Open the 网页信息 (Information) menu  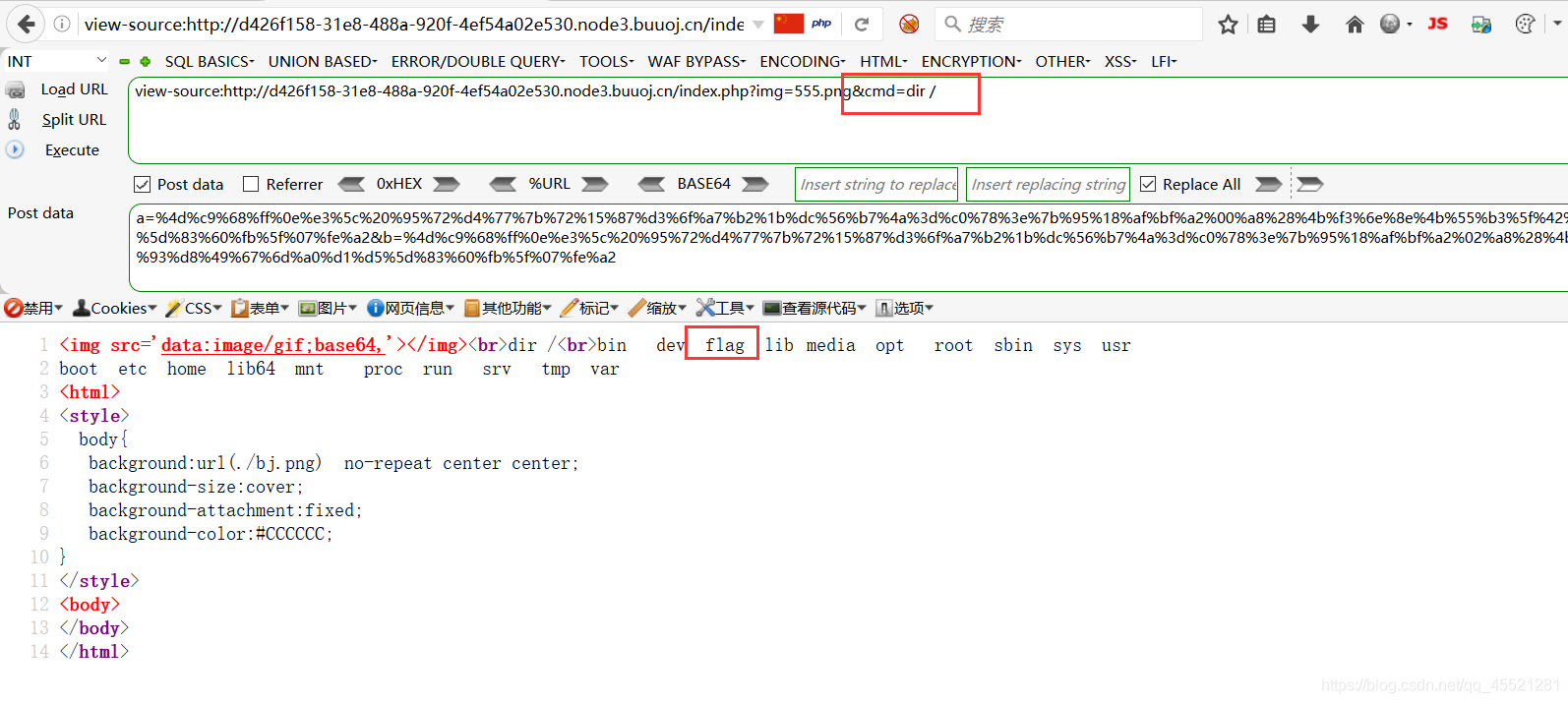click(x=410, y=308)
